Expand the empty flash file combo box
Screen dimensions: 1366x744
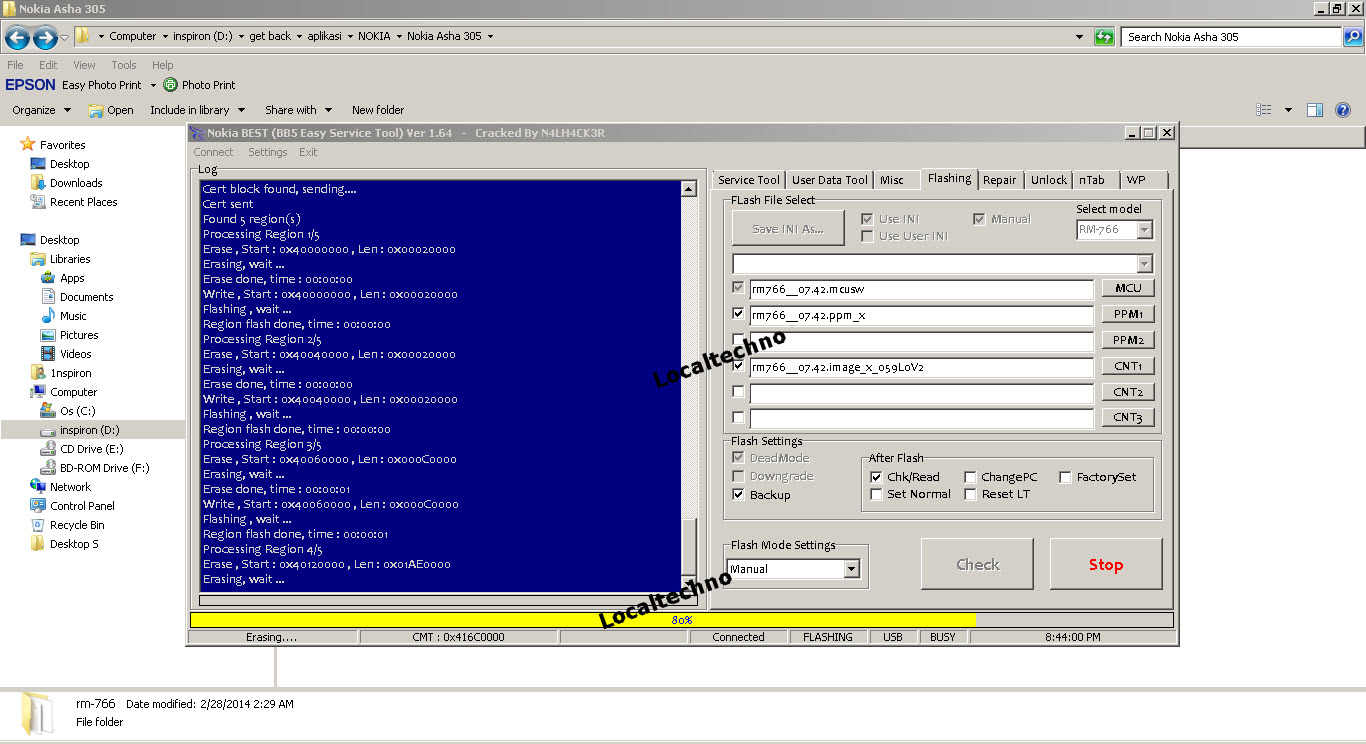[1145, 264]
